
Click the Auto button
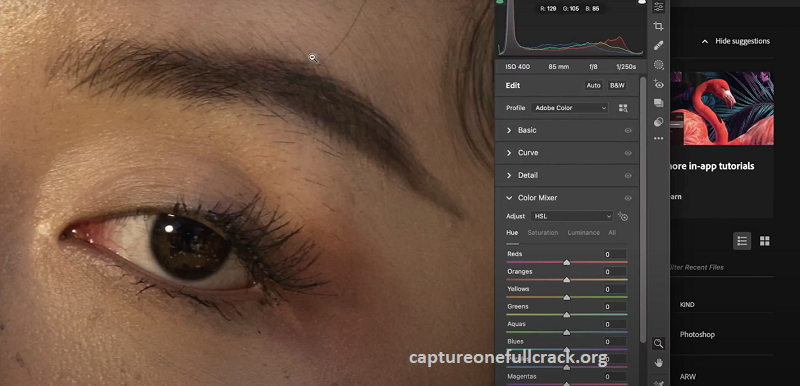(593, 86)
